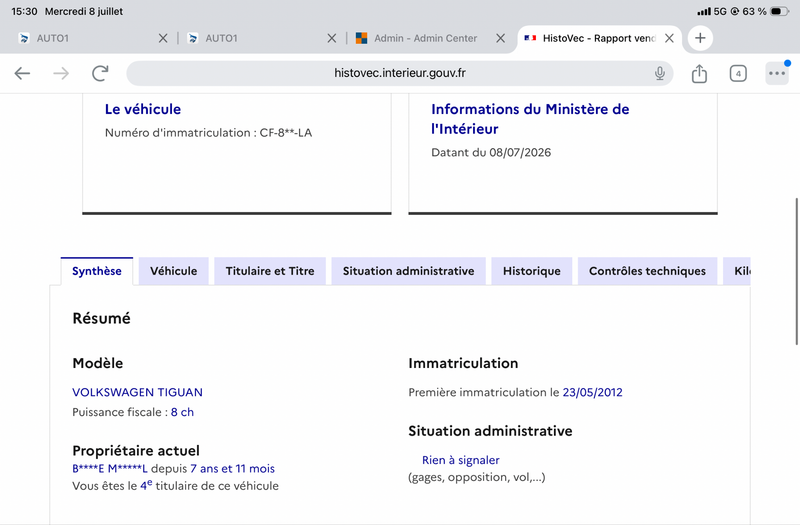Close the Admin - Admin Center tab
The image size is (800, 525).
point(501,38)
